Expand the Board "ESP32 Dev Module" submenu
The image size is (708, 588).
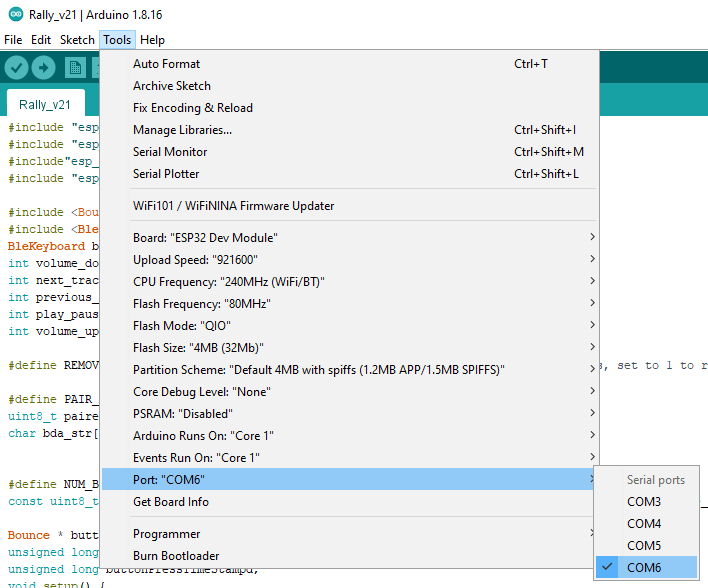349,238
